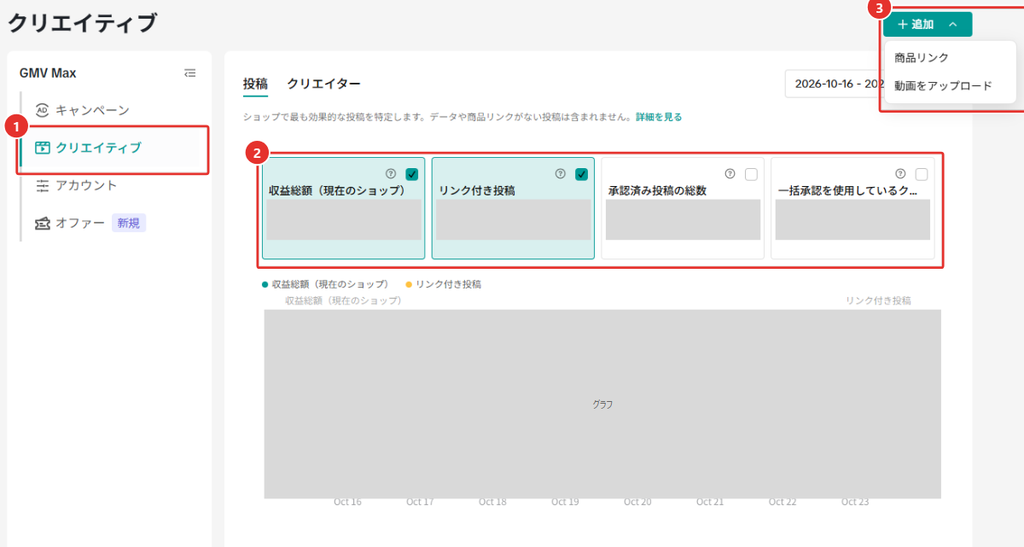Uncheck the 収益総額（現在のショップ） checkbox
The width and height of the screenshot is (1024, 547).
(x=411, y=174)
